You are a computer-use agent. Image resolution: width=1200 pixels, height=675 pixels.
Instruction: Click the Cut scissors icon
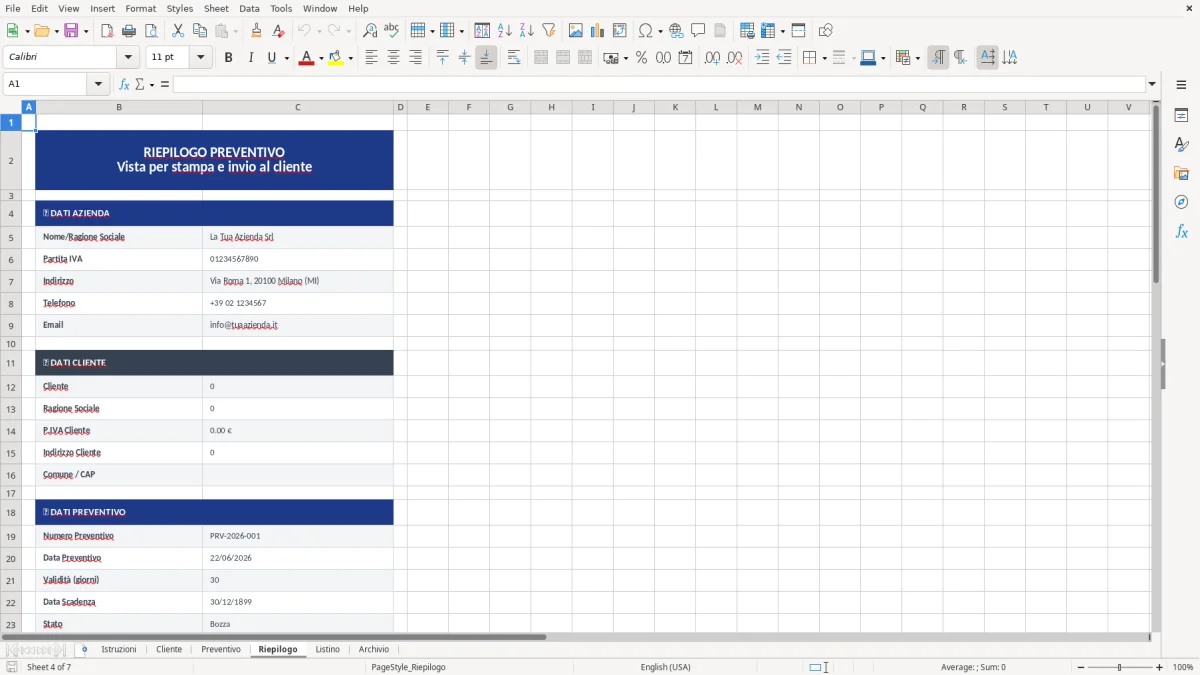coord(177,31)
